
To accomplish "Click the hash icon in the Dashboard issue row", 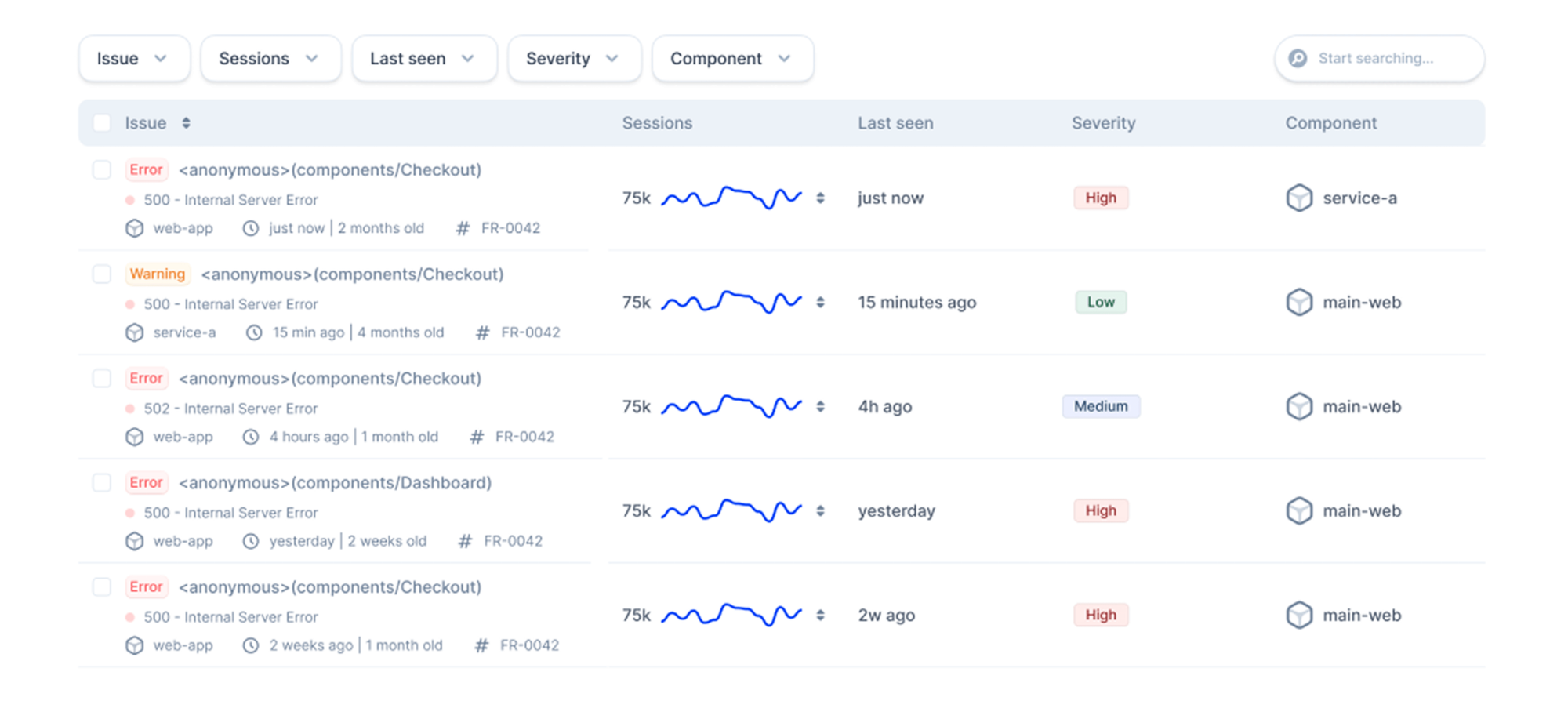I will coord(465,541).
